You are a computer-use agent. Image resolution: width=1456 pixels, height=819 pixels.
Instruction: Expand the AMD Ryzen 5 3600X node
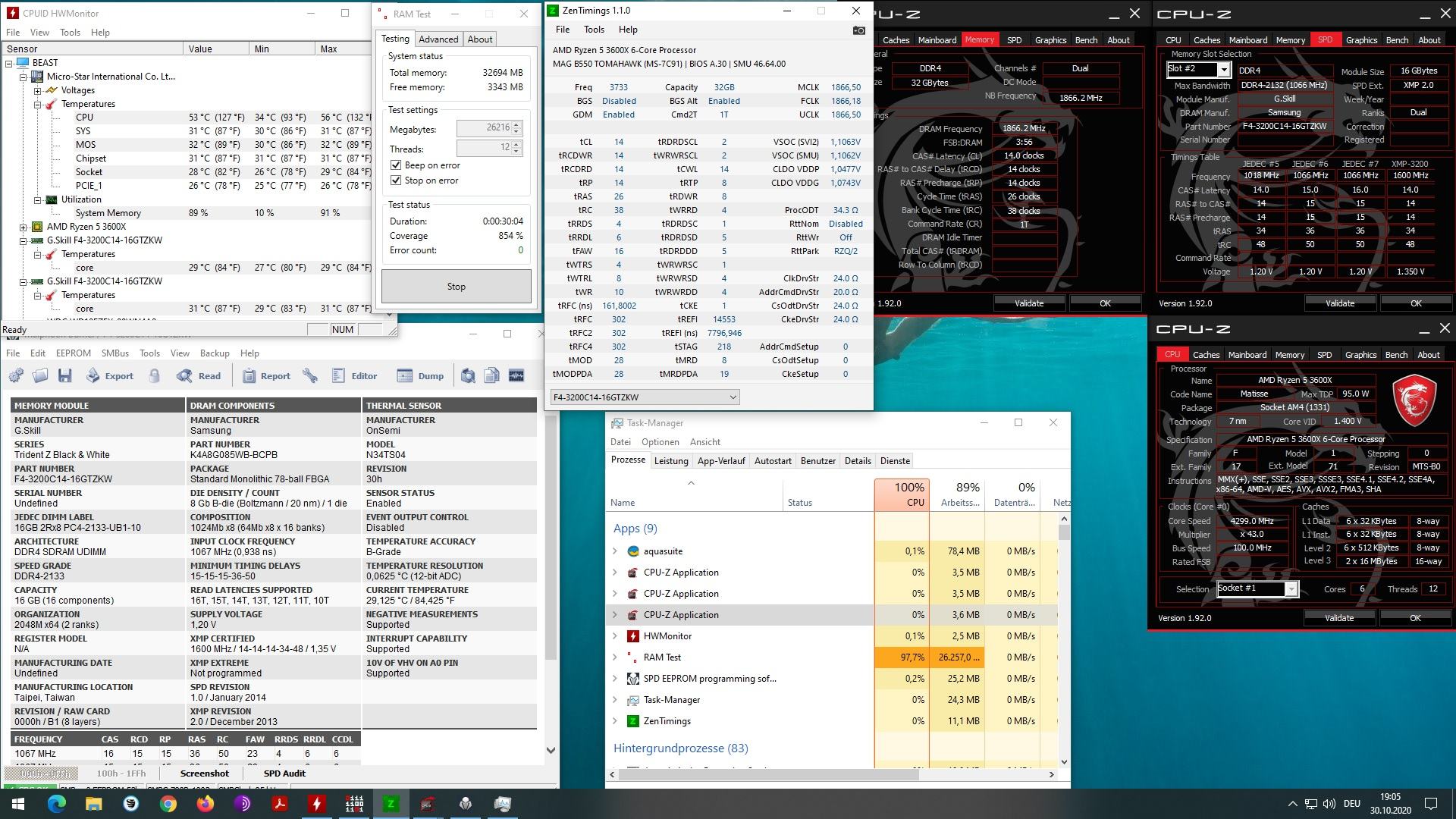point(24,227)
